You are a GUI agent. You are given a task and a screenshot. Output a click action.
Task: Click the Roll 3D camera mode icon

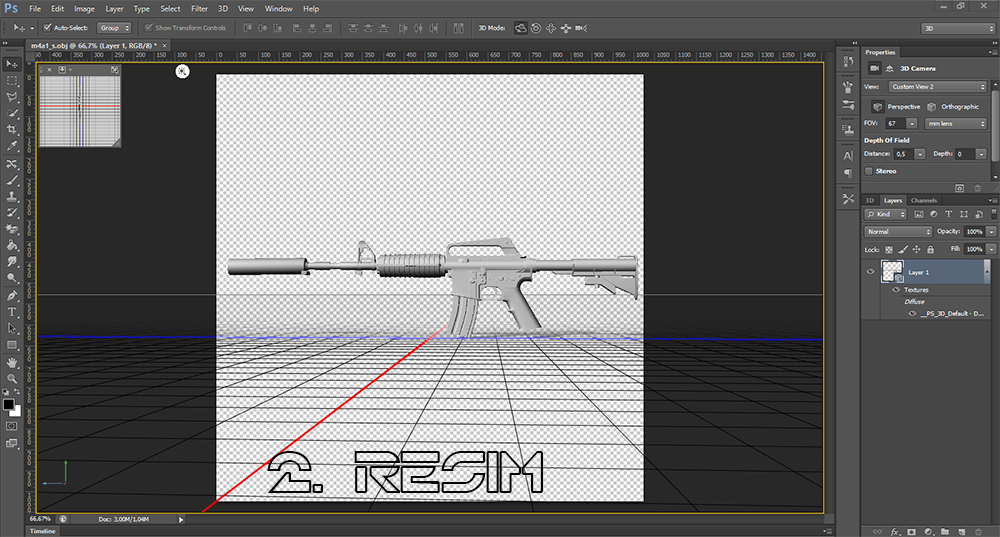(x=536, y=28)
